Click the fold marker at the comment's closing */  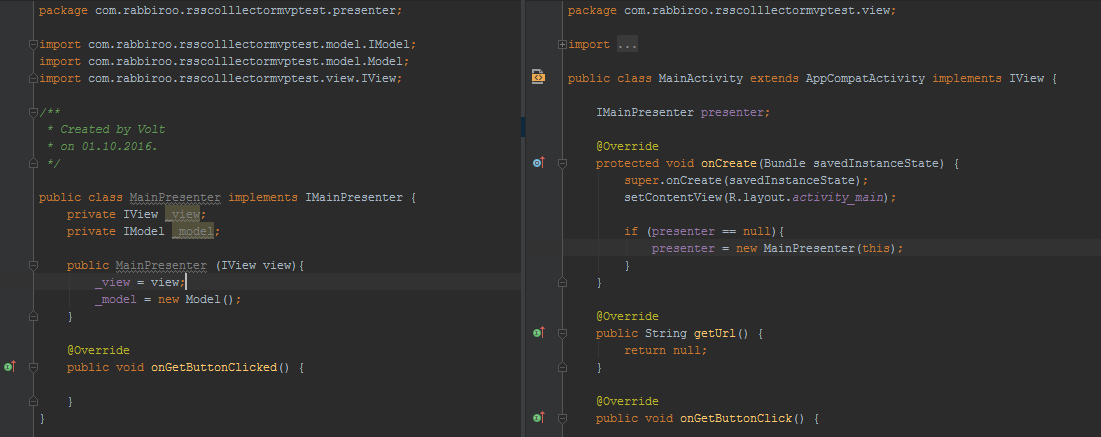click(x=33, y=163)
